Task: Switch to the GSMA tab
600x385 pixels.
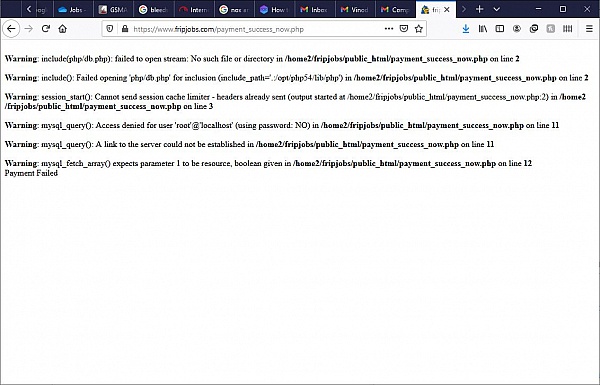Action: (x=114, y=10)
